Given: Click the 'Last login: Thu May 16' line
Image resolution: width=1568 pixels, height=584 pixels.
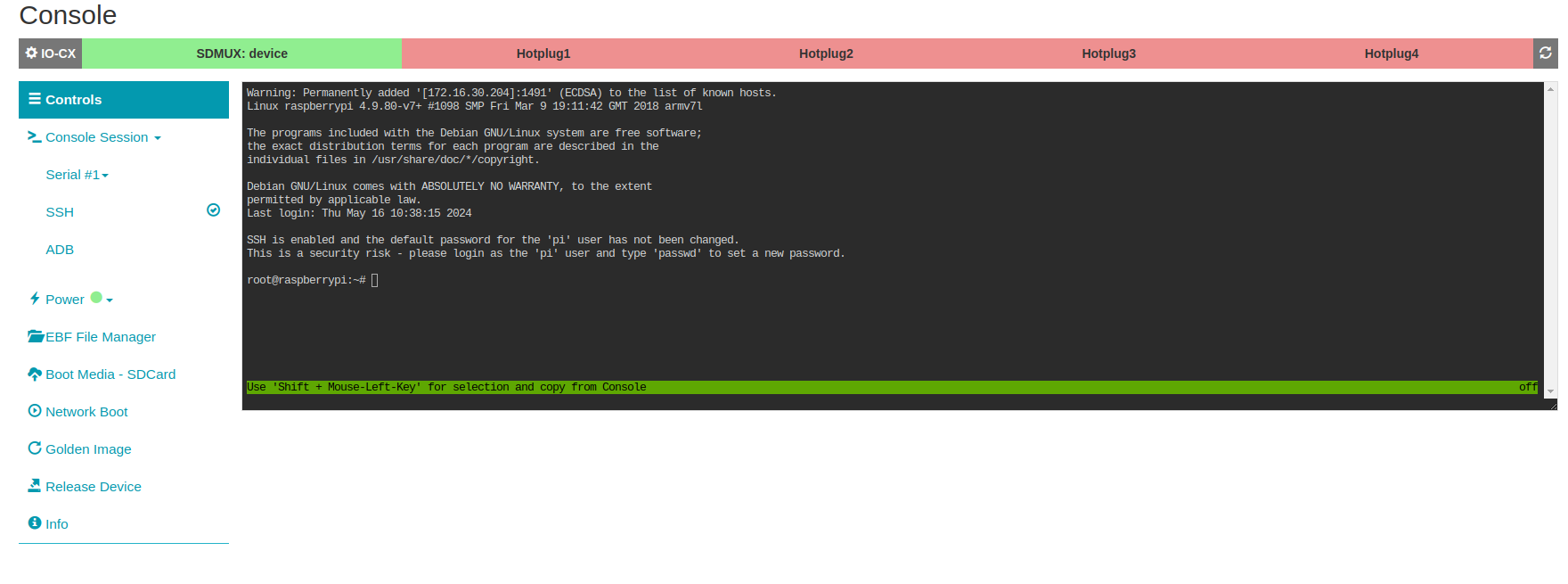Looking at the screenshot, I should [x=359, y=213].
